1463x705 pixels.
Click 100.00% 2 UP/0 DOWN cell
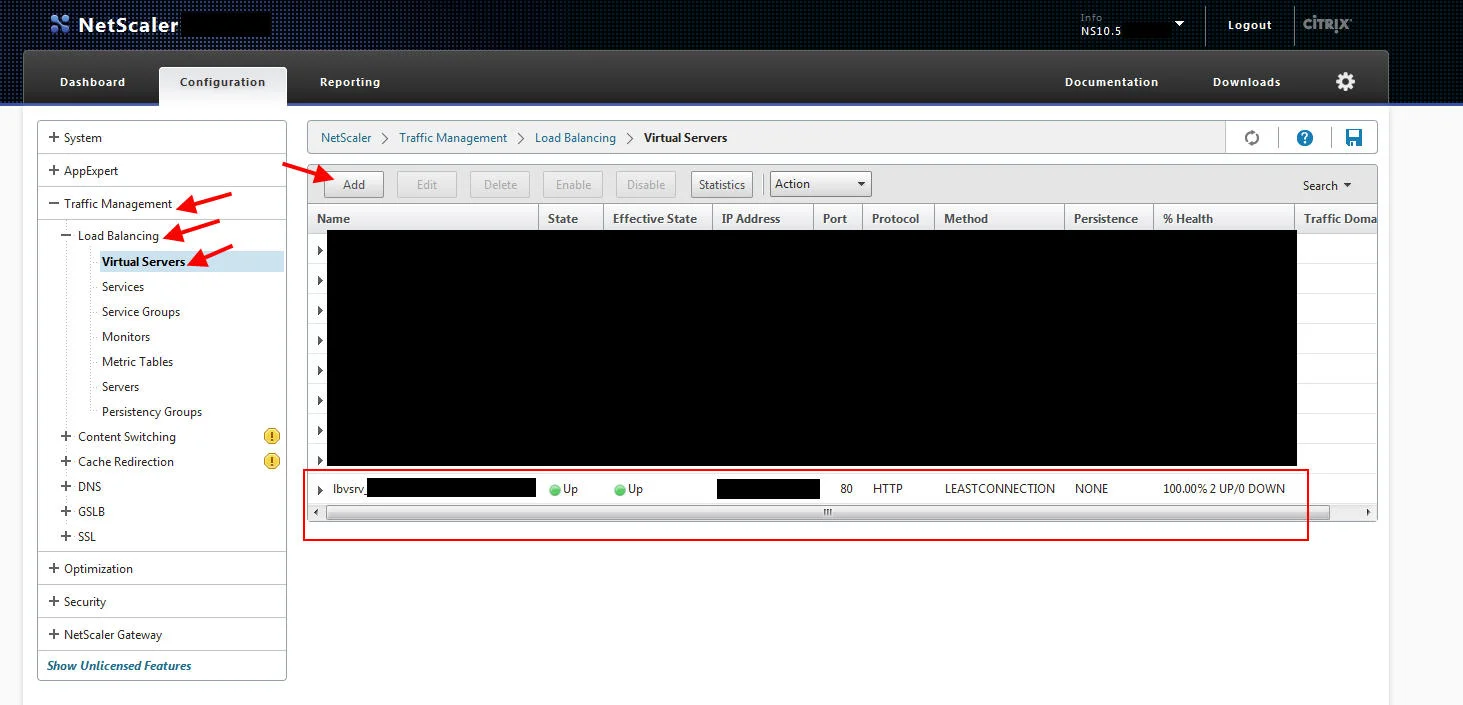click(1224, 489)
